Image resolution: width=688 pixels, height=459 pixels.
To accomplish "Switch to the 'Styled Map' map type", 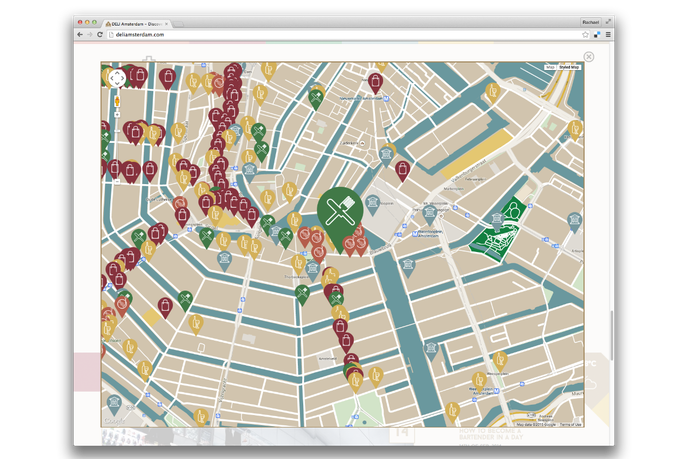I will point(570,67).
